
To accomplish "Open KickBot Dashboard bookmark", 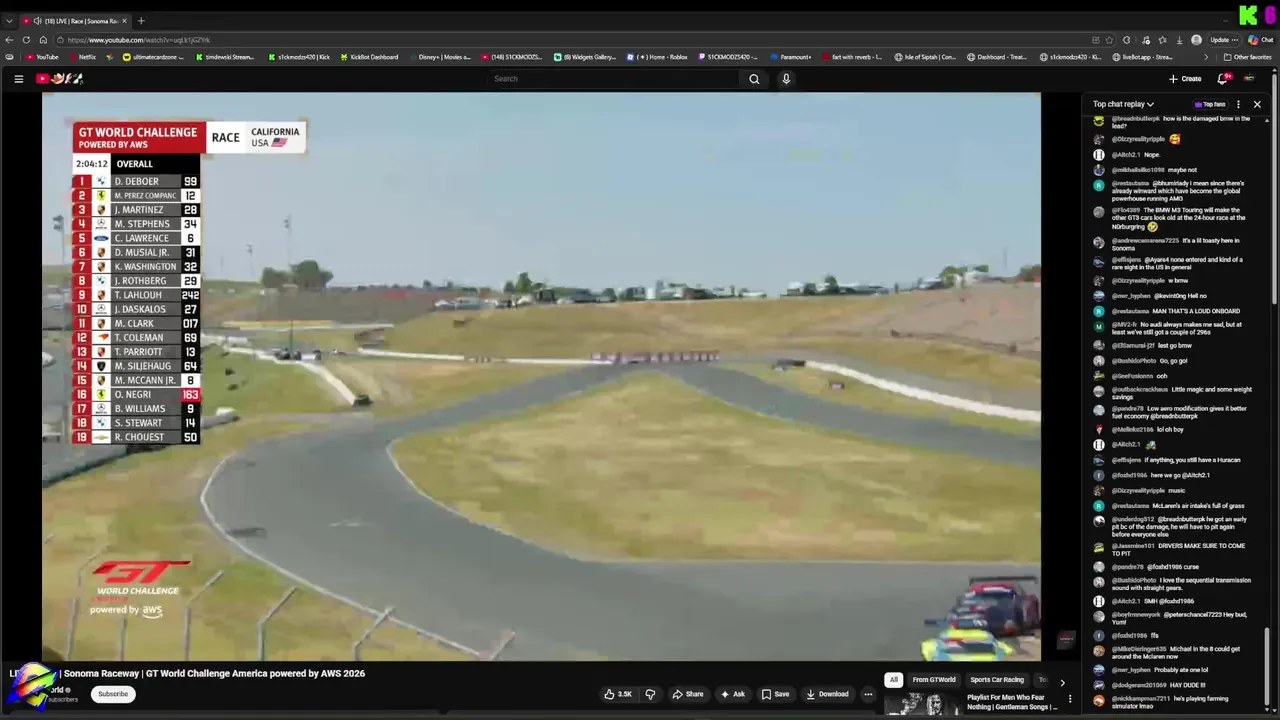I will 369,57.
